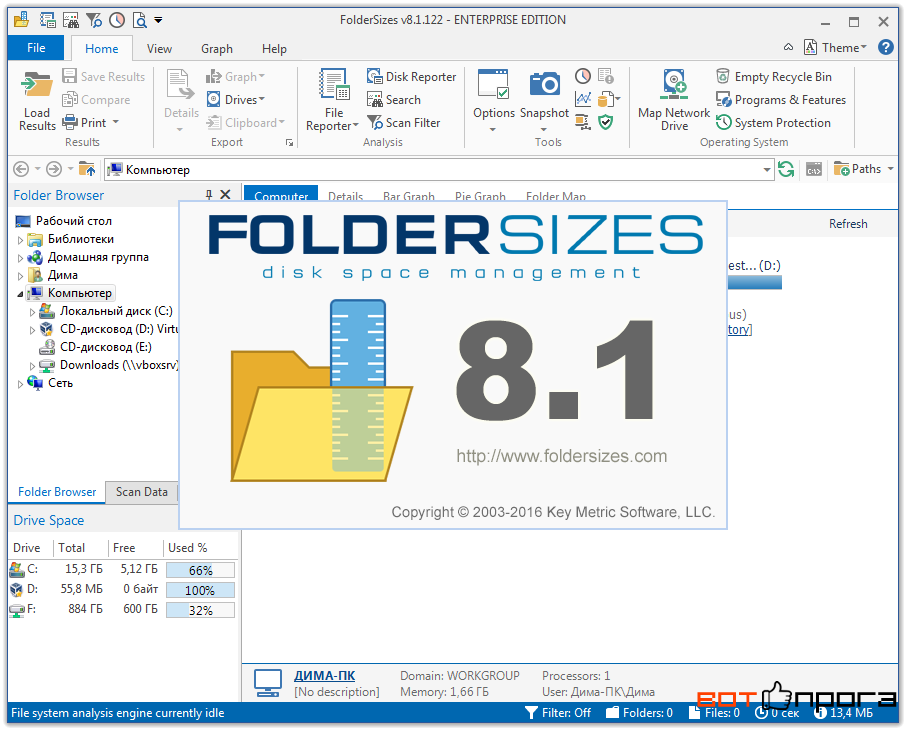Open the trend graph icon in Tools
909x732 pixels.
(x=583, y=99)
